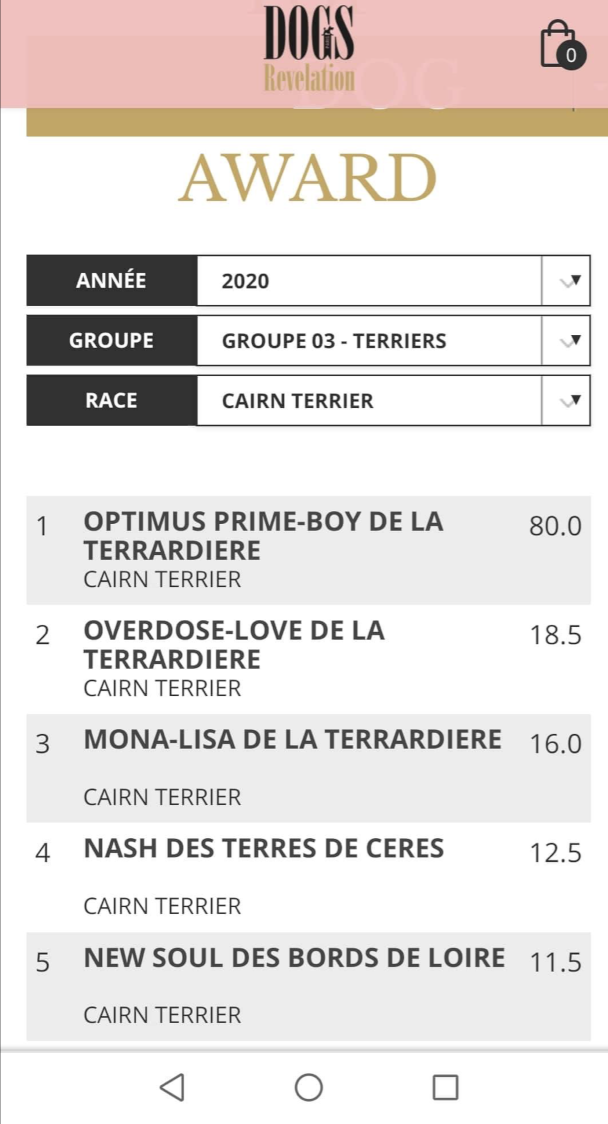This screenshot has width=608, height=1124.
Task: Select Optimus Prime-Boy de la Terrardiere entry
Action: tap(308, 550)
